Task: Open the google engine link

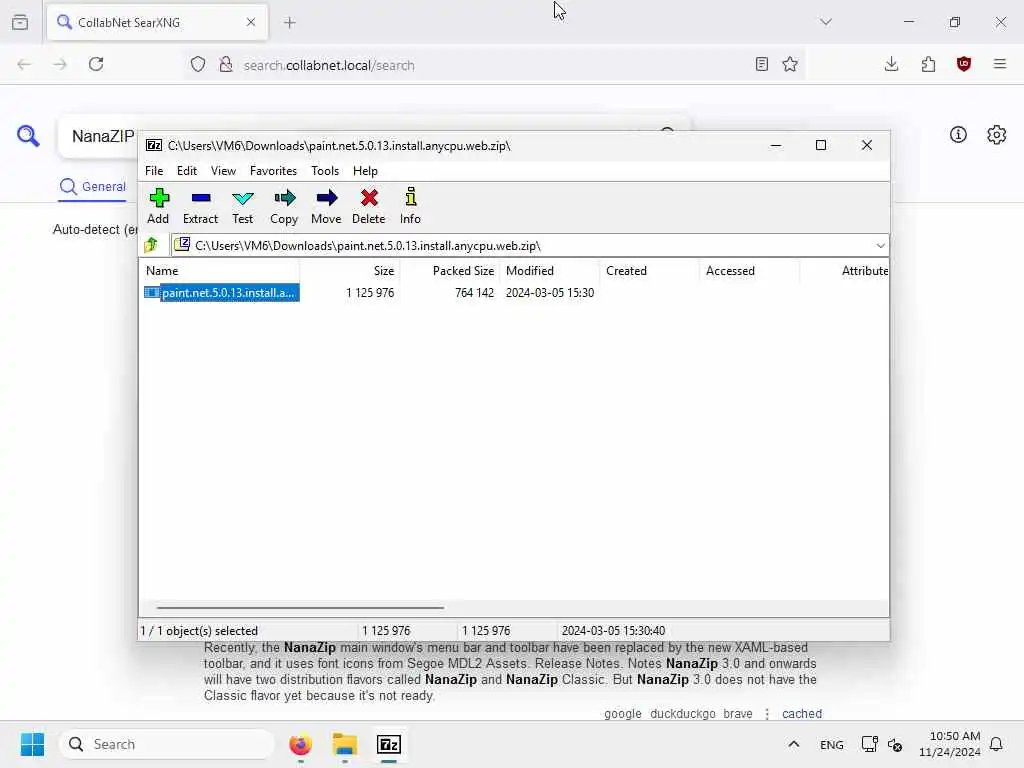Action: [623, 714]
